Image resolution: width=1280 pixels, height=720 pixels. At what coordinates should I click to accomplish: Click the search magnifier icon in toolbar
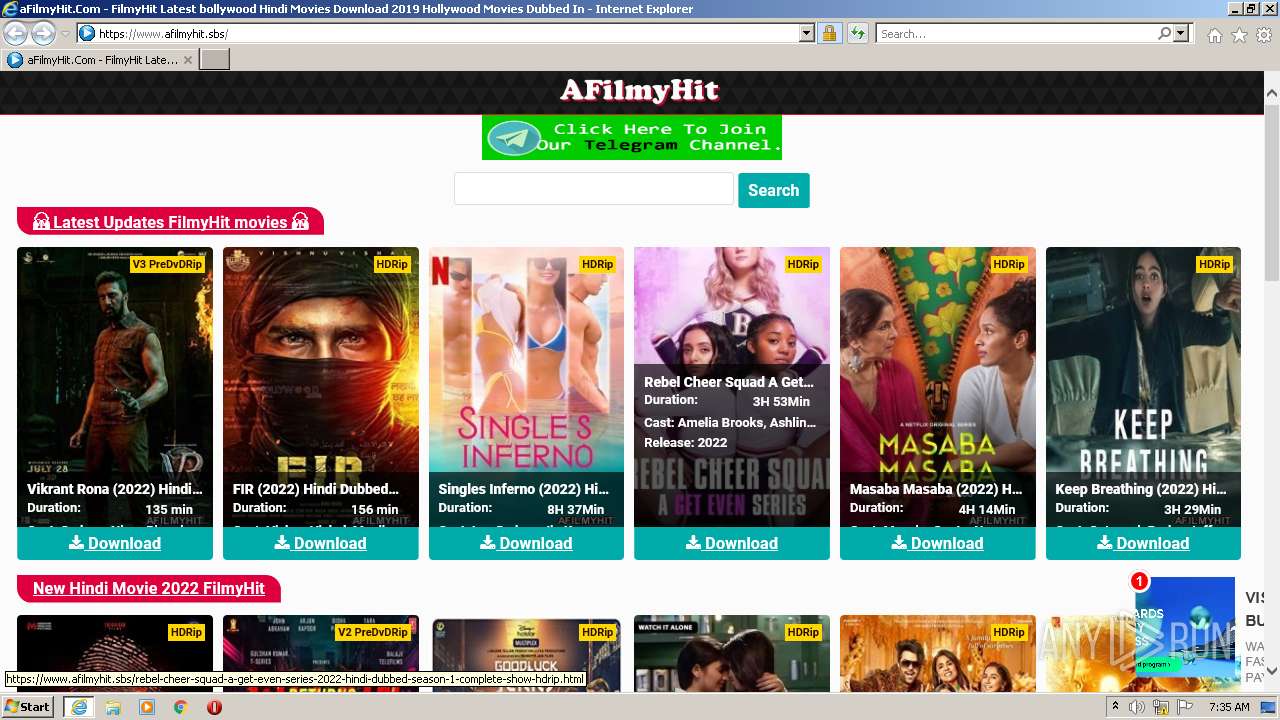pos(1164,33)
